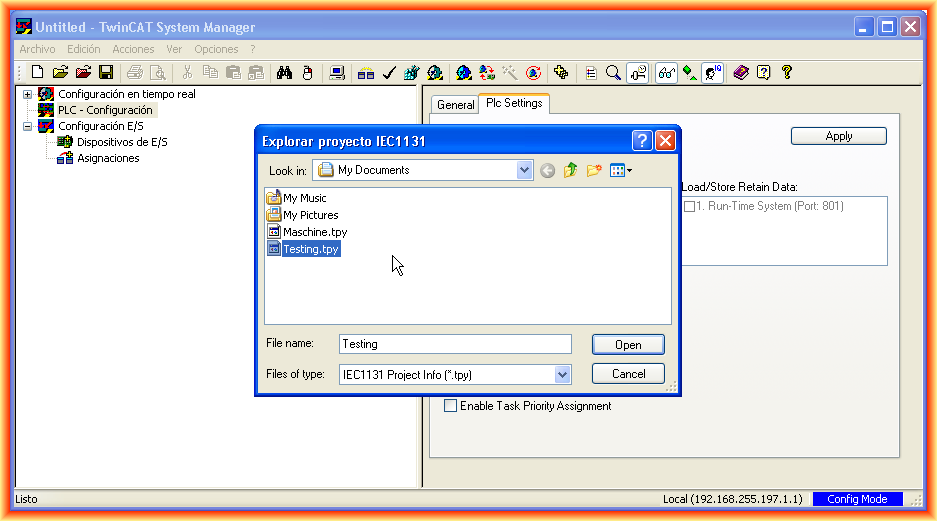Image resolution: width=937 pixels, height=521 pixels.
Task: Click the New document toolbar icon
Action: (37, 72)
